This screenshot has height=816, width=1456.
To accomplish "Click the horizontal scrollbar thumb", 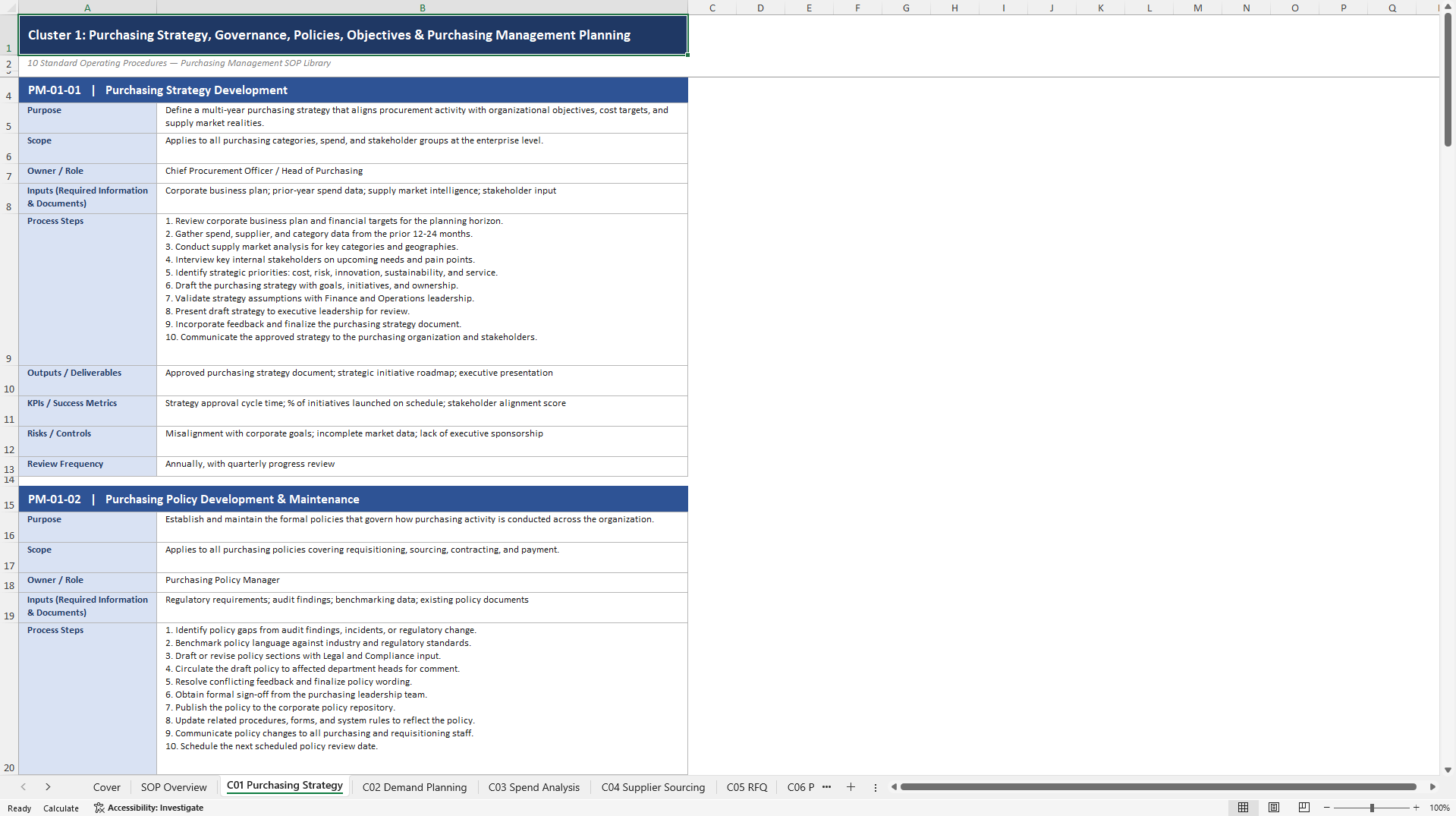I will (1158, 787).
